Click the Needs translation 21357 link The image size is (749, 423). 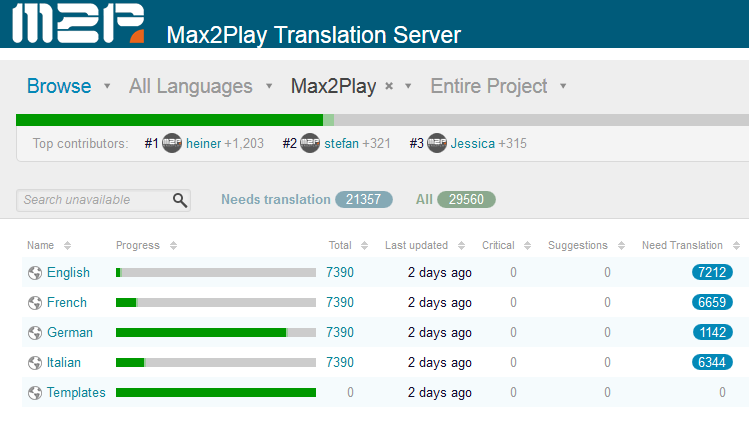pos(307,200)
